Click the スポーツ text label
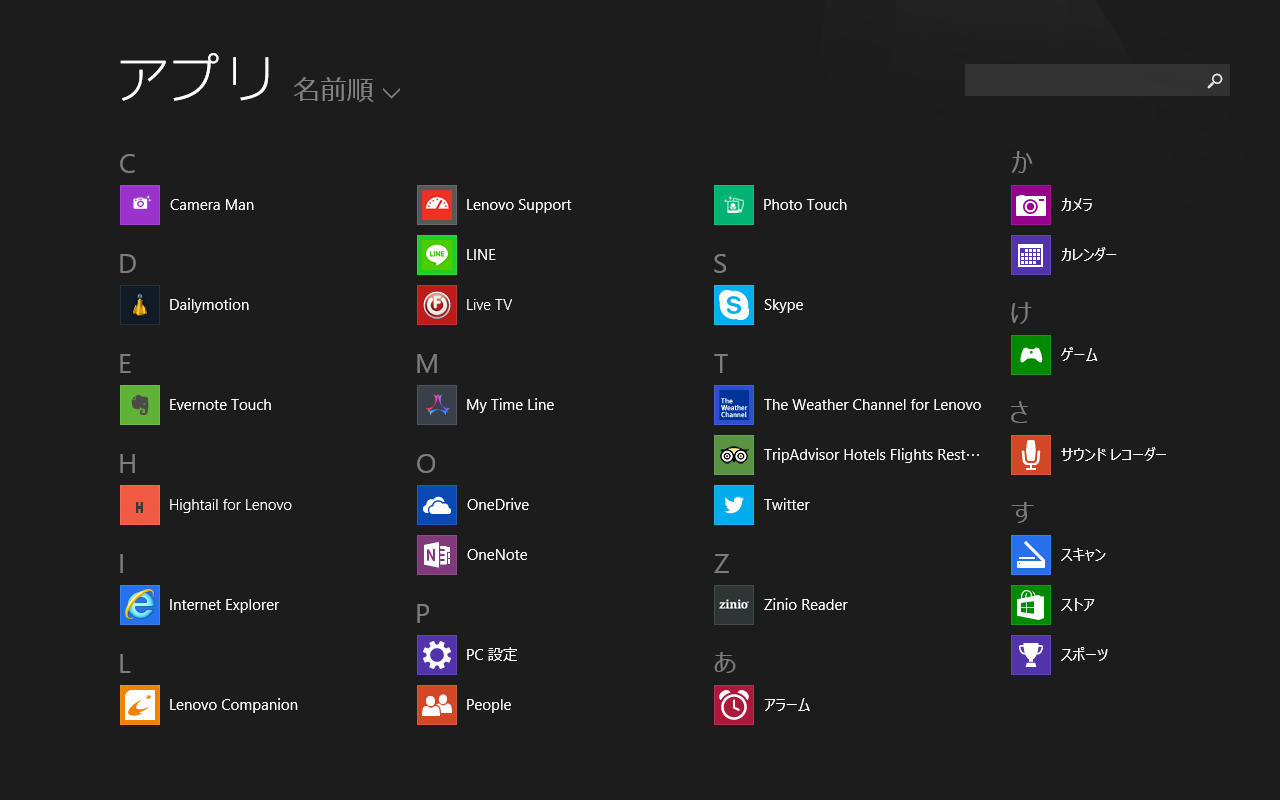Viewport: 1280px width, 800px height. (x=1085, y=655)
